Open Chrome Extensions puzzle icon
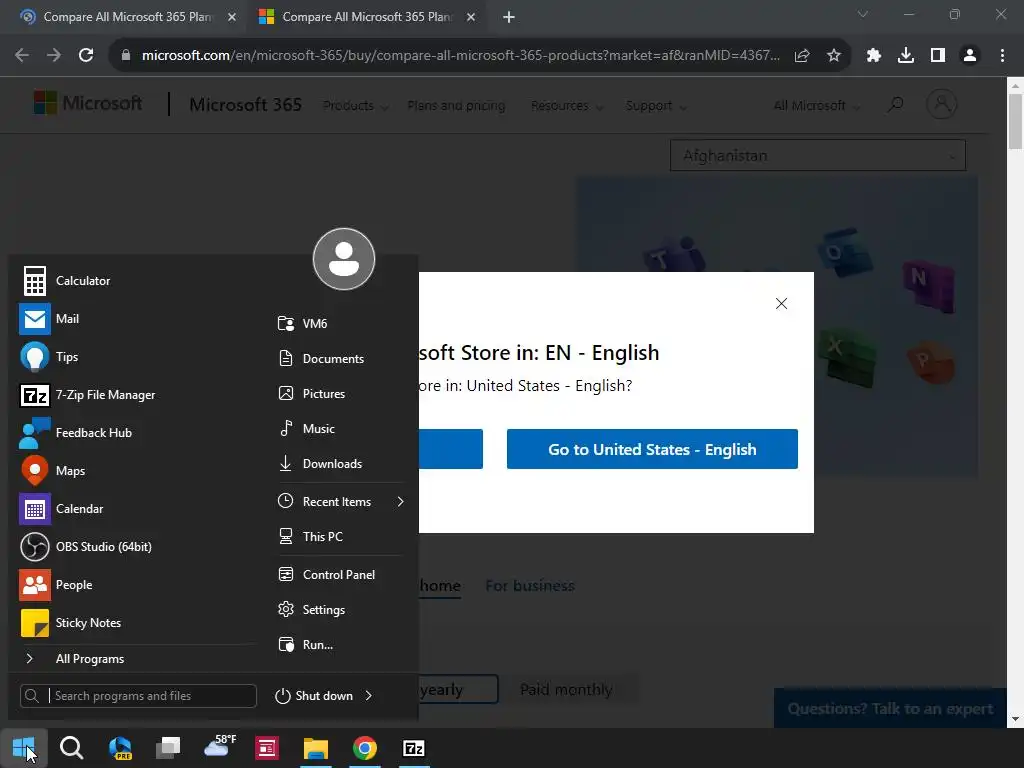The image size is (1024, 768). tap(874, 56)
